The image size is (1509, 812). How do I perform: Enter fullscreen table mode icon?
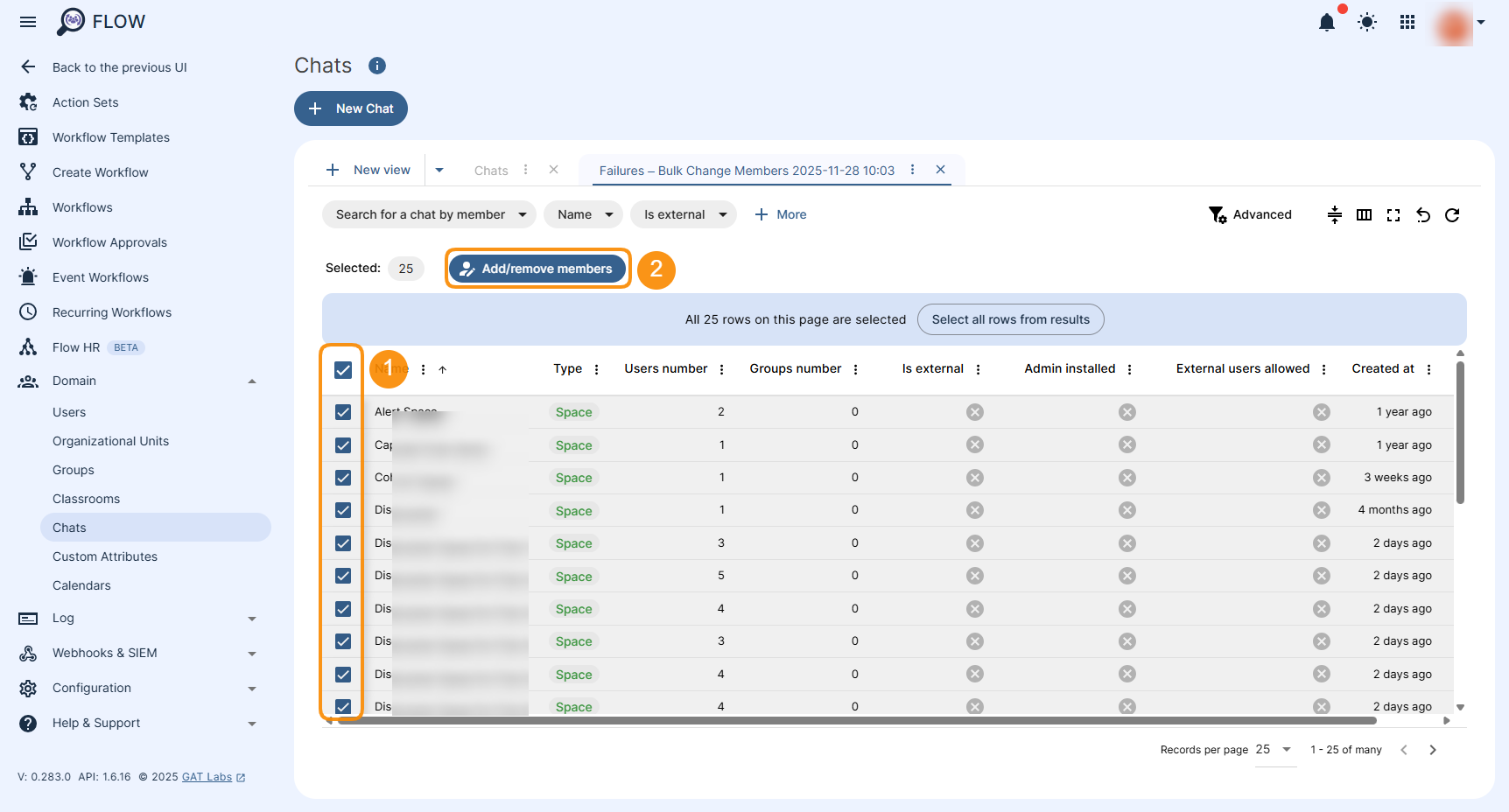click(x=1393, y=215)
